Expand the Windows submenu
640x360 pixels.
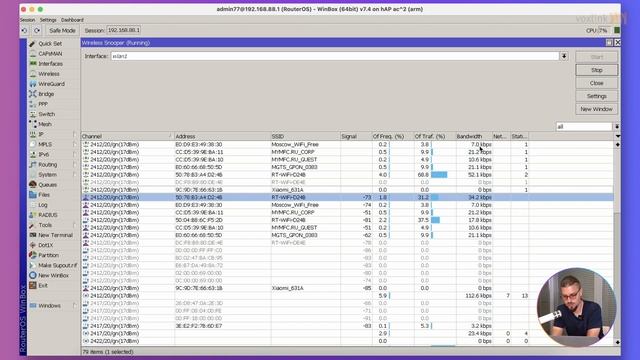74,306
